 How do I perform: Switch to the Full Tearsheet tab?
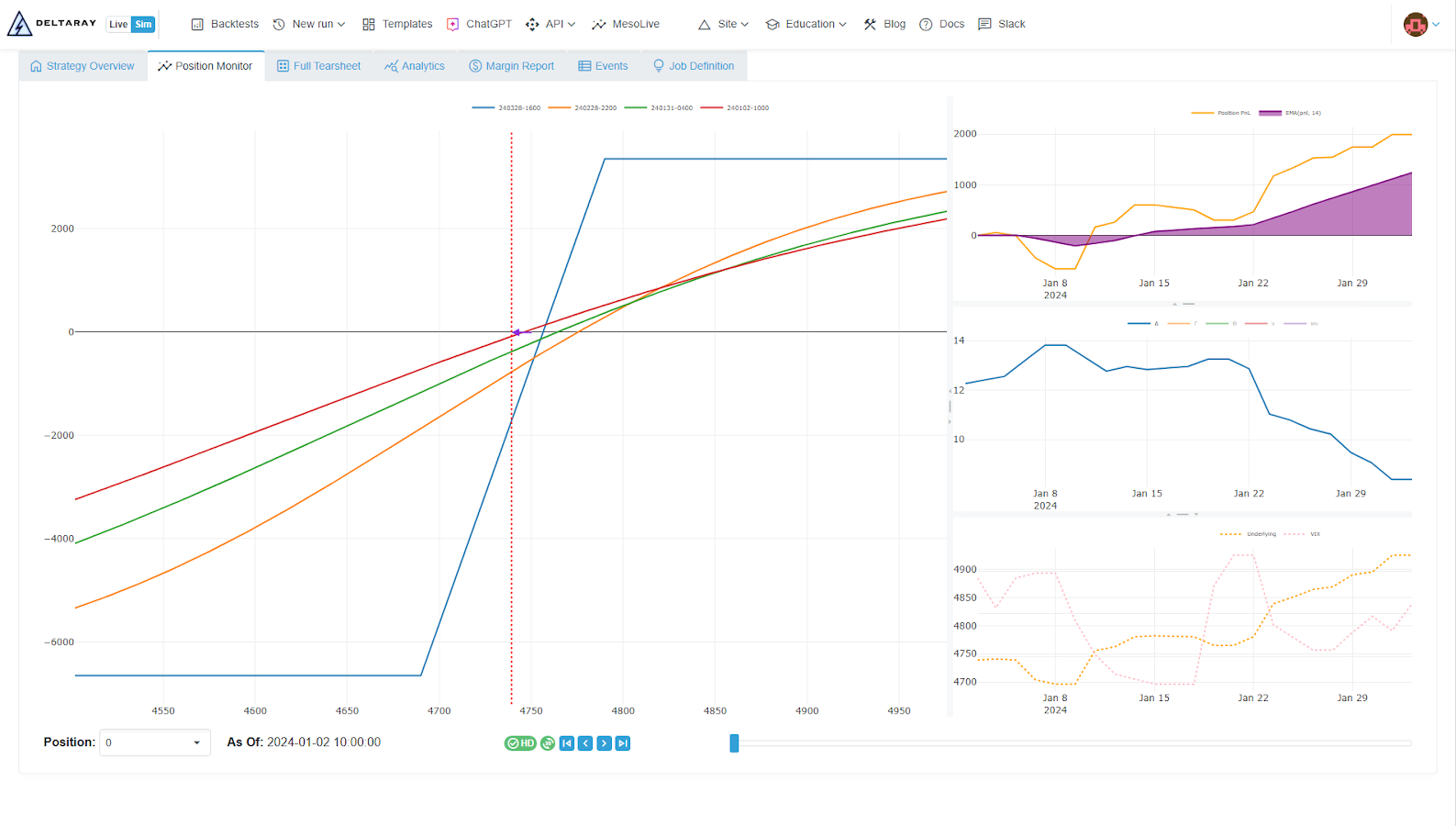(318, 66)
